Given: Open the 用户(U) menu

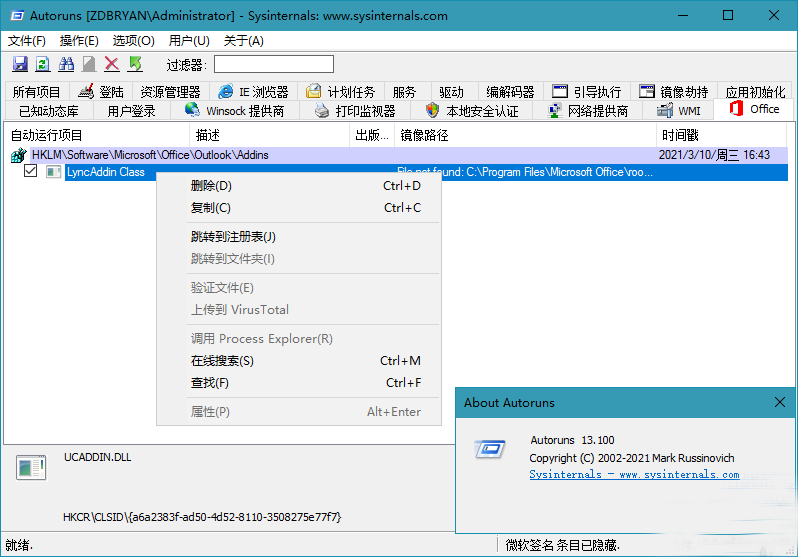Looking at the screenshot, I should tap(189, 41).
